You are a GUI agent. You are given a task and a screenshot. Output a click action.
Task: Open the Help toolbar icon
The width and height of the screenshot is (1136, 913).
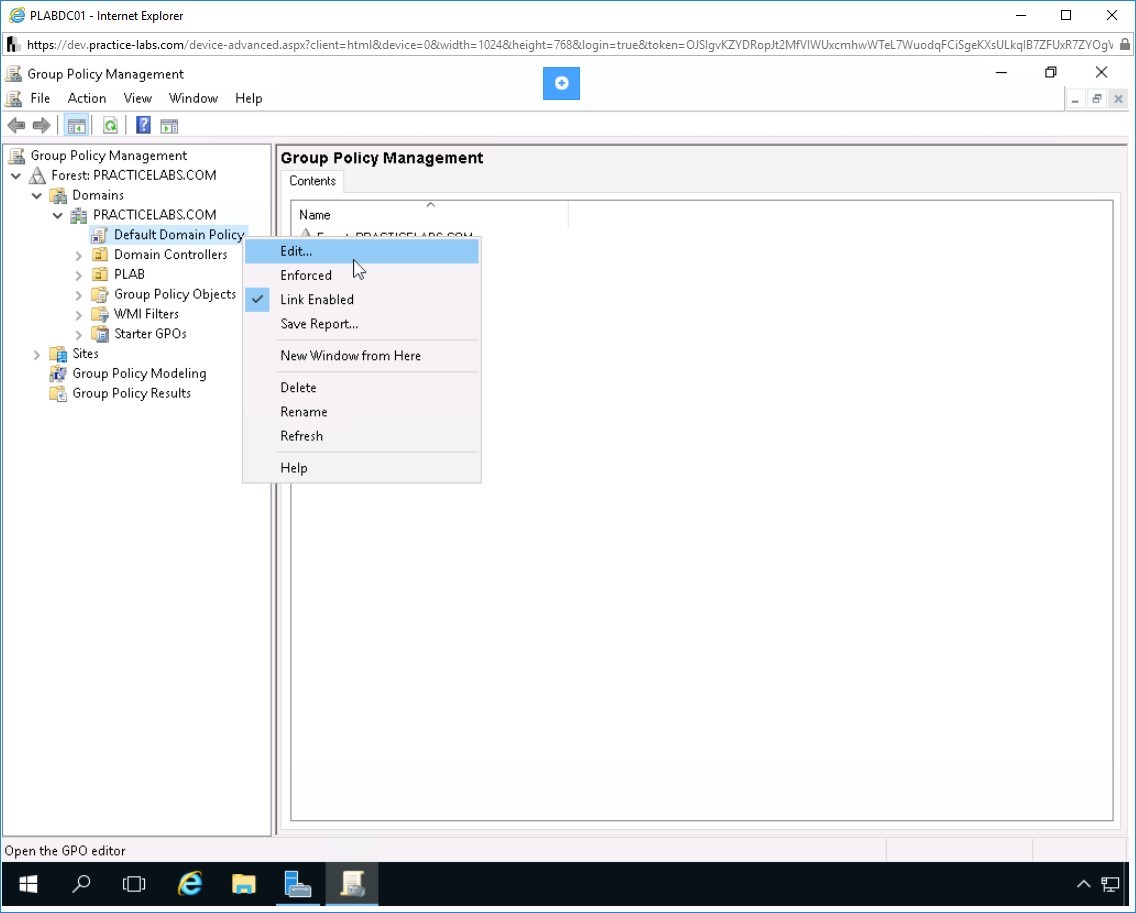(x=143, y=125)
